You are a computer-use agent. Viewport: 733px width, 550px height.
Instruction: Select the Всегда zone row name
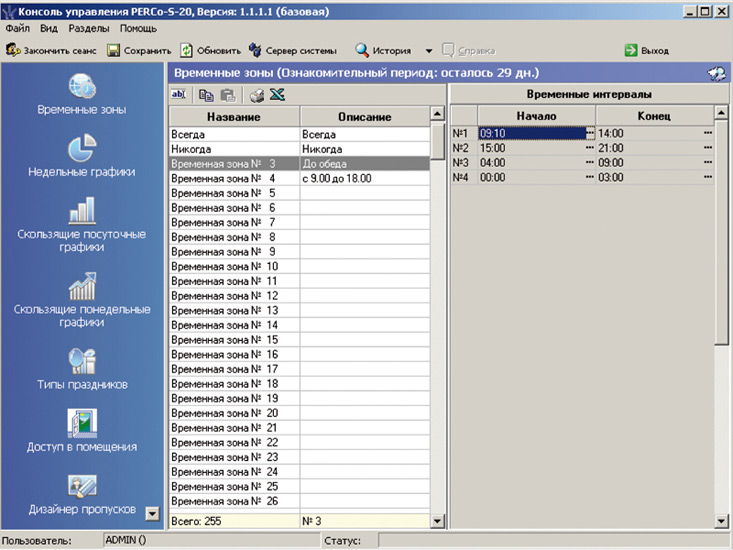[234, 134]
